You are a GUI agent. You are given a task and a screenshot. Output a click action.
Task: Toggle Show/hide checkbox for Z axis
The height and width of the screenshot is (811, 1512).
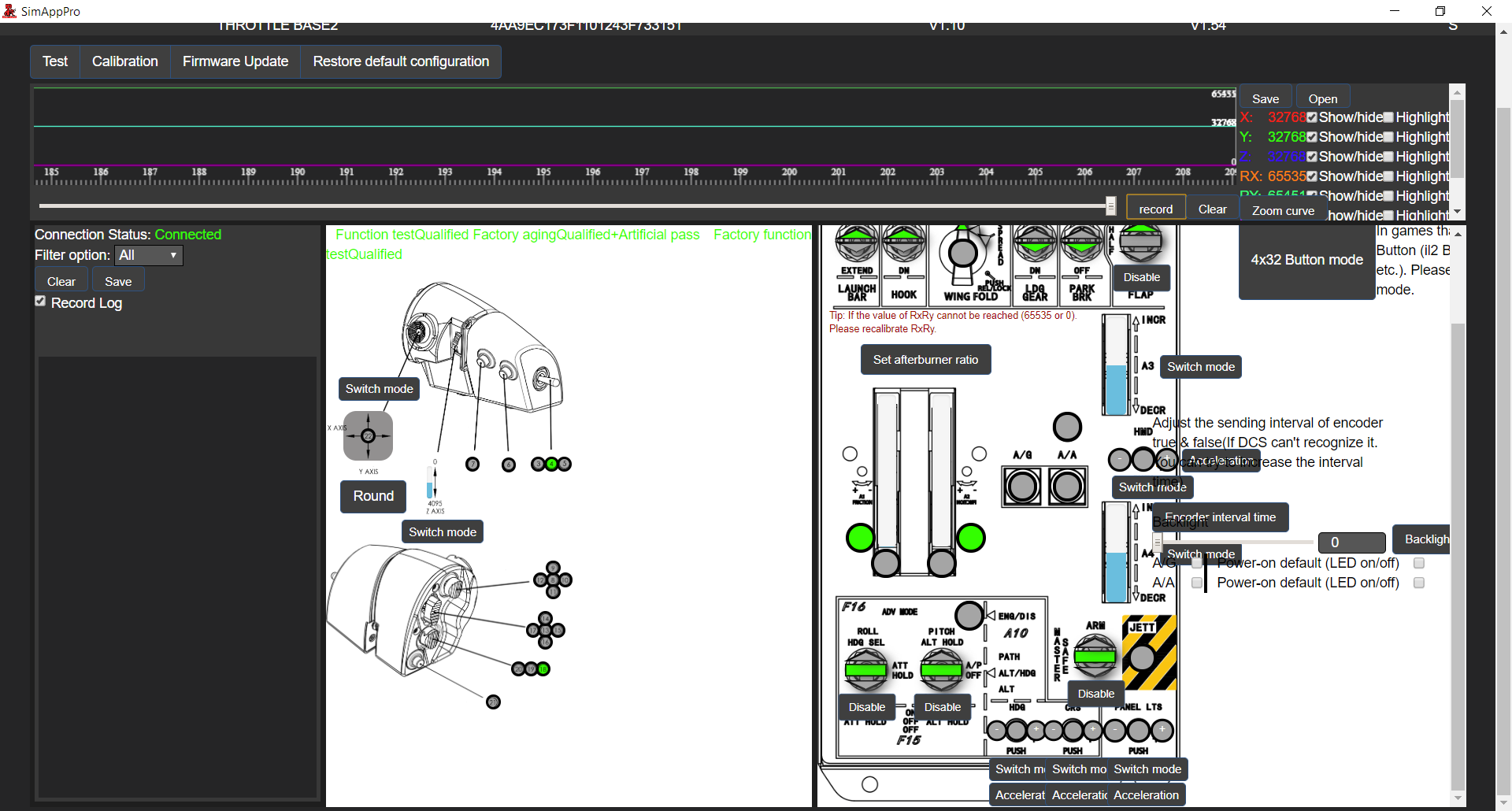1312,157
